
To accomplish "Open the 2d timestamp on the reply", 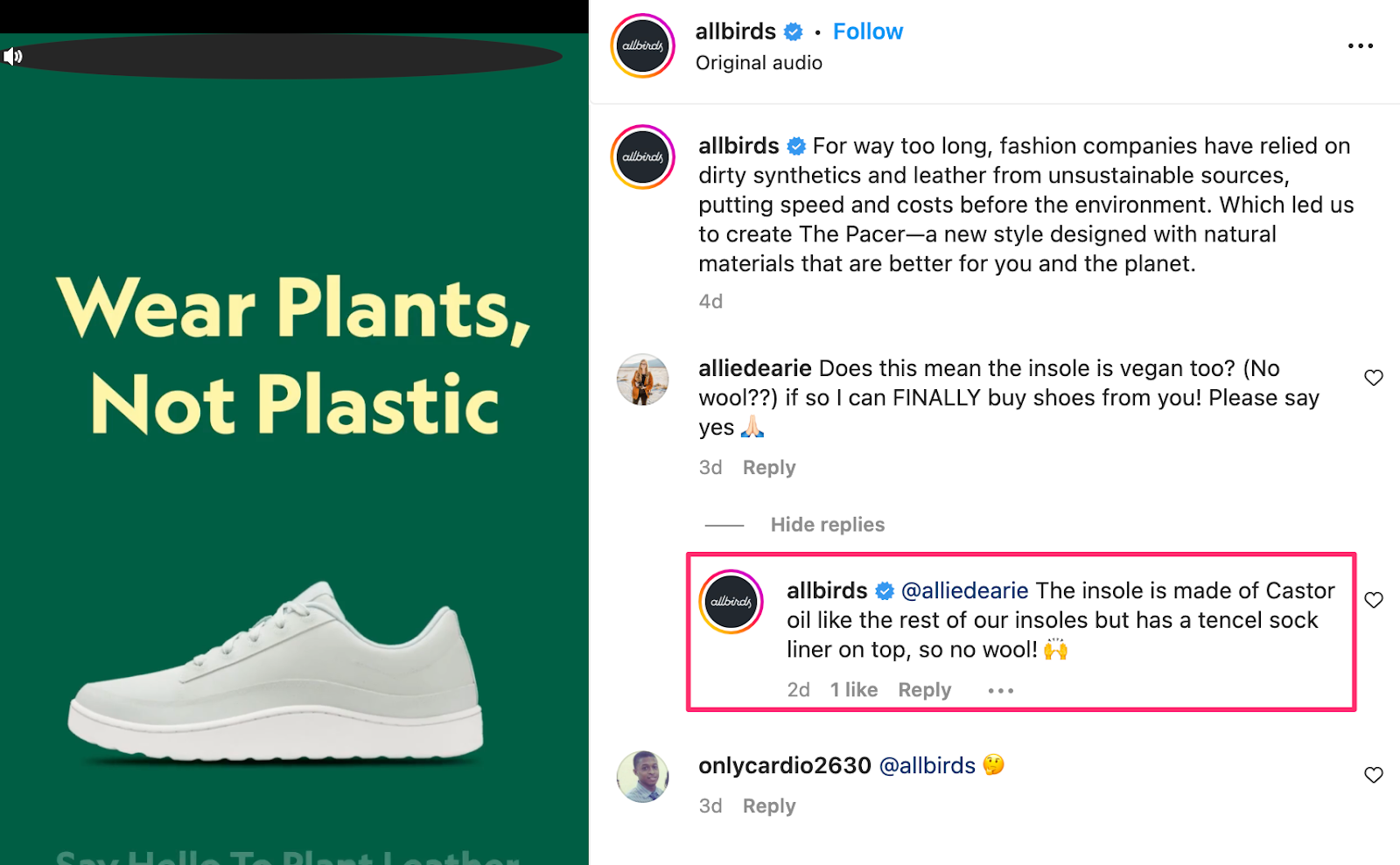I will coord(798,690).
